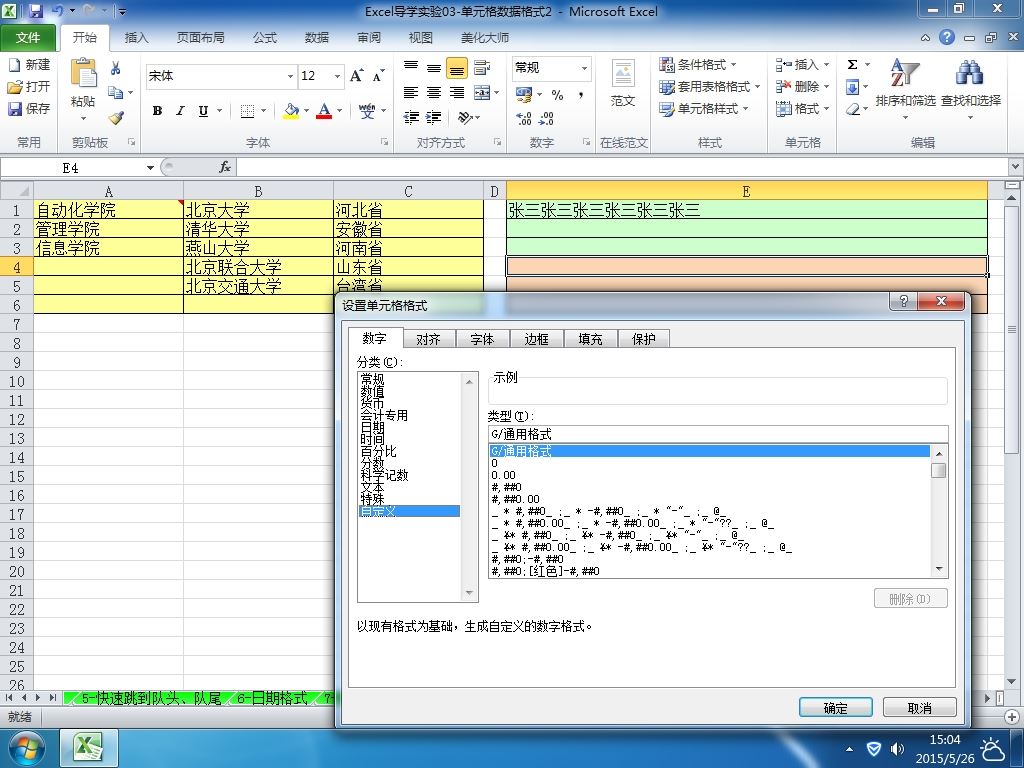The image size is (1024, 768).
Task: Align cell text right
Action: point(457,93)
